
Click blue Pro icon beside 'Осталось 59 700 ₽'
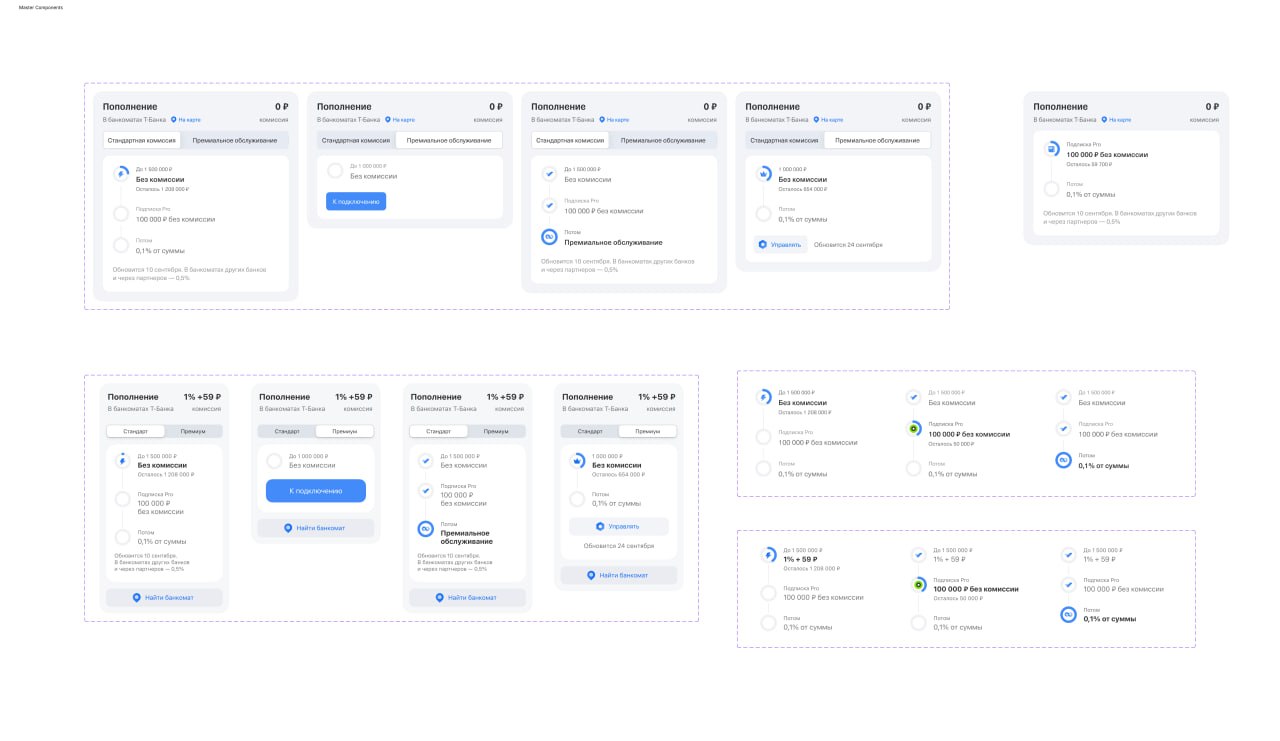point(1051,149)
